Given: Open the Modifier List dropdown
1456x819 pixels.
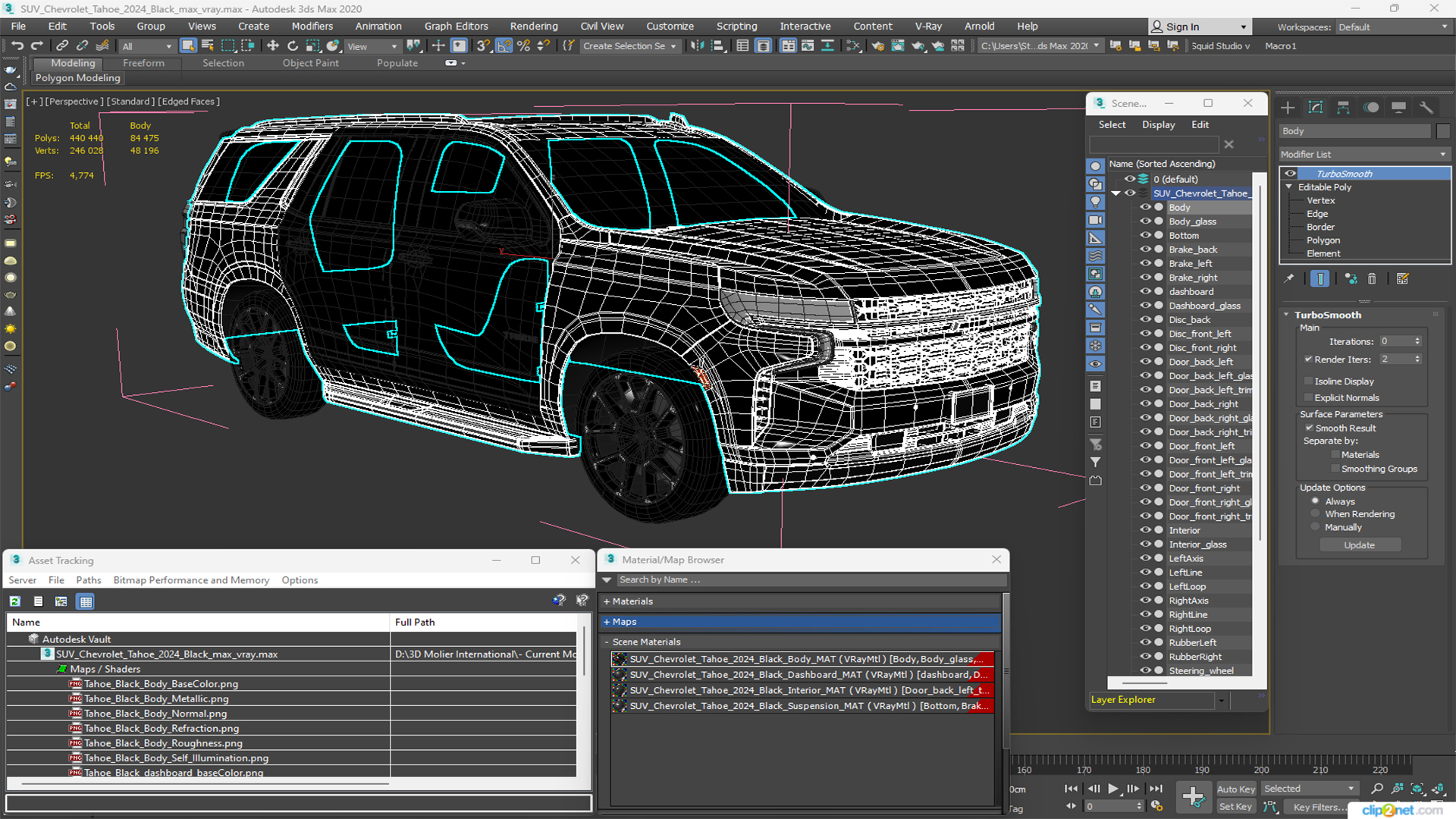Looking at the screenshot, I should click(1364, 154).
